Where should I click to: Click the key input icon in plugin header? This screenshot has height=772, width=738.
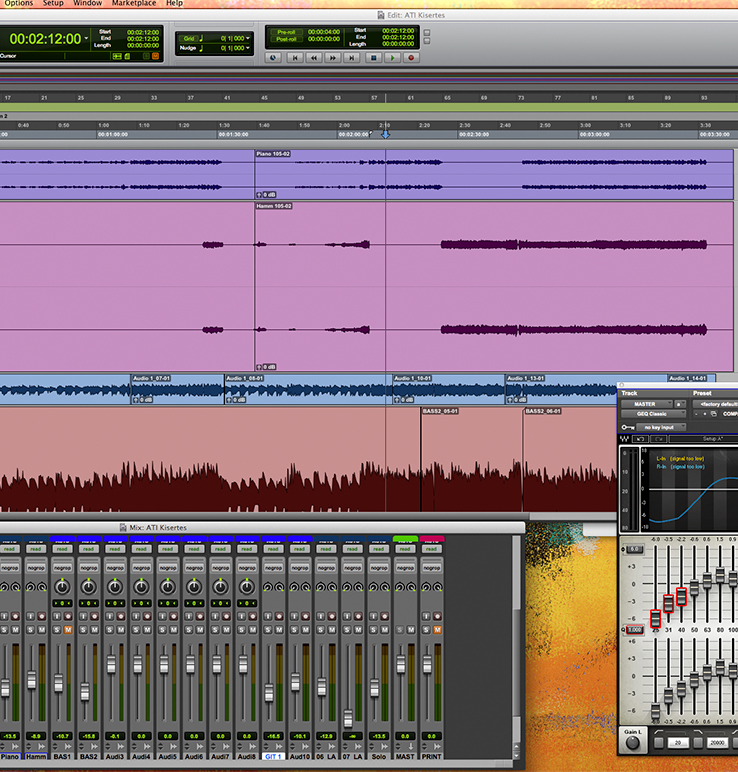coord(628,427)
